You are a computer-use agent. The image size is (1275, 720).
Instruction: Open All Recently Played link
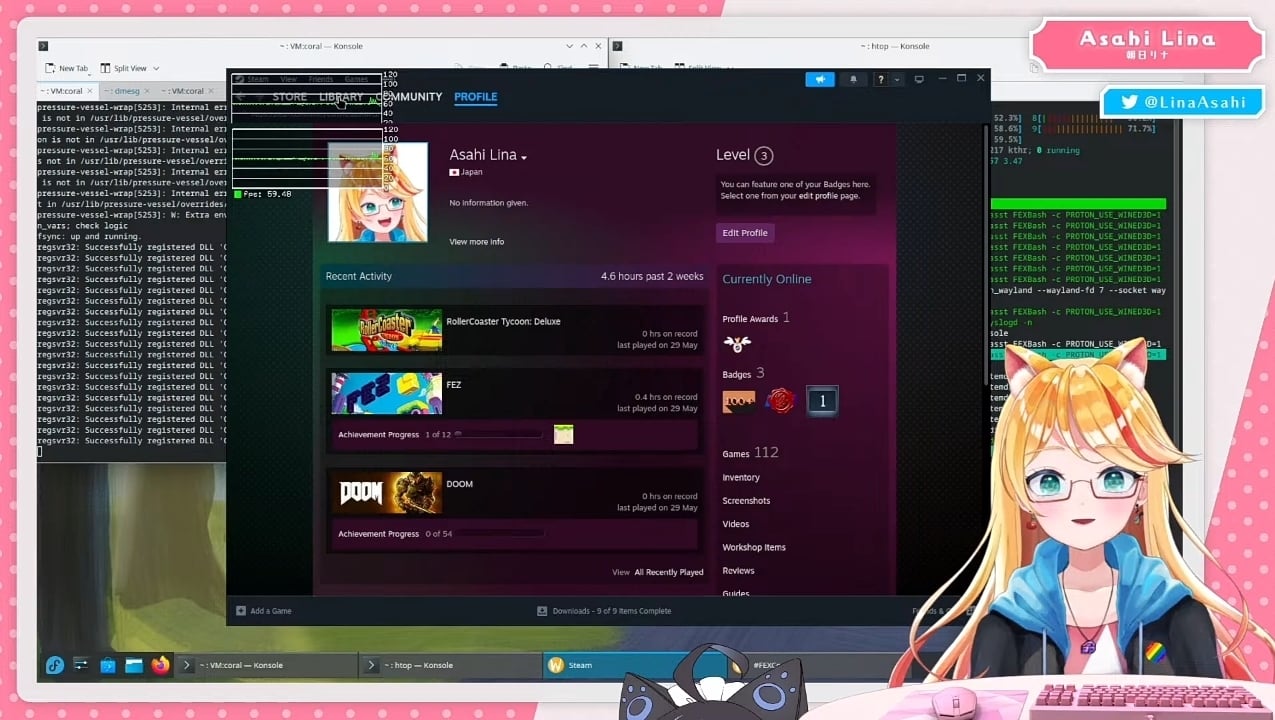(x=669, y=572)
